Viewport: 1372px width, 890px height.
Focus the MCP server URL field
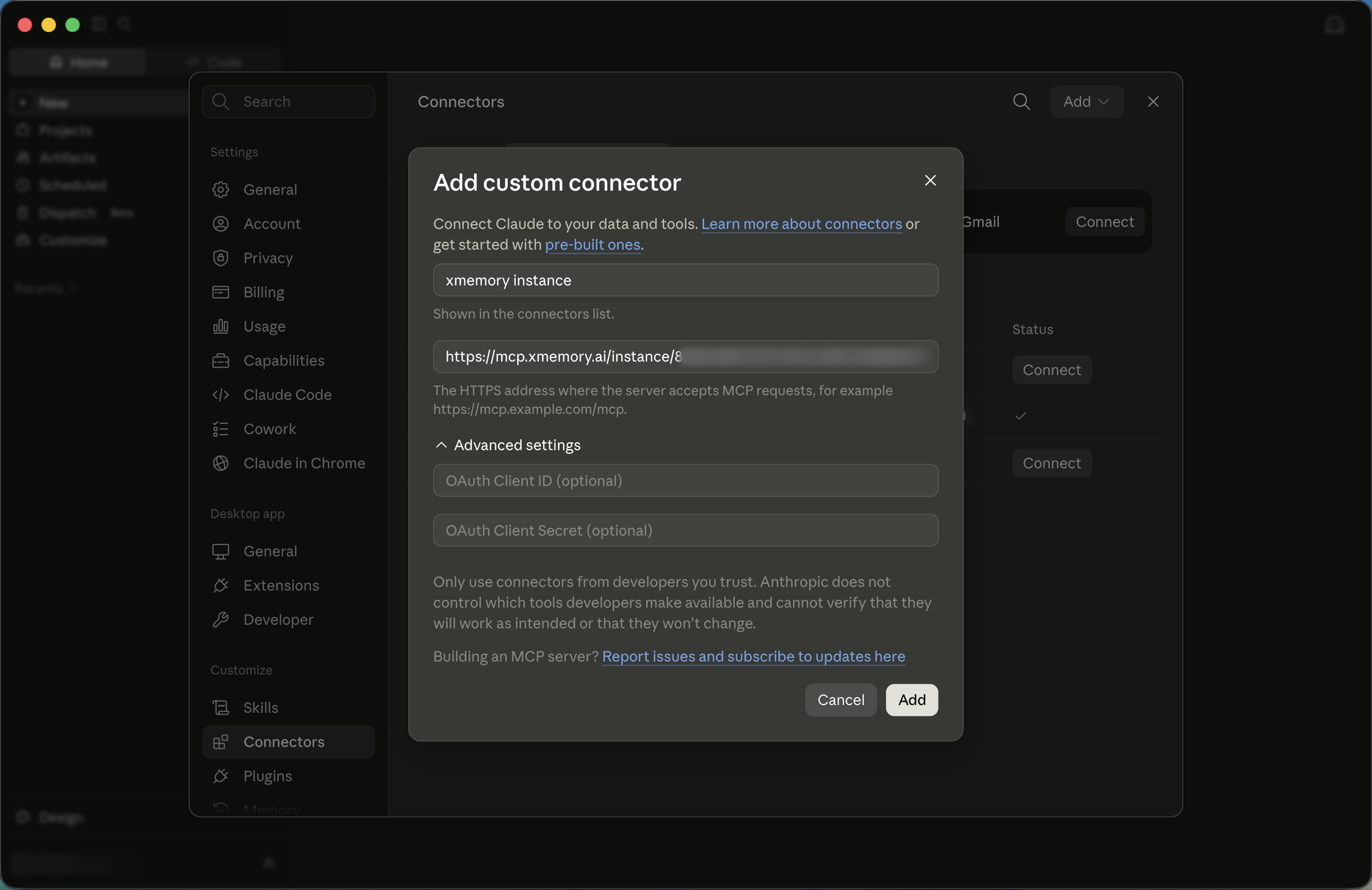tap(685, 356)
